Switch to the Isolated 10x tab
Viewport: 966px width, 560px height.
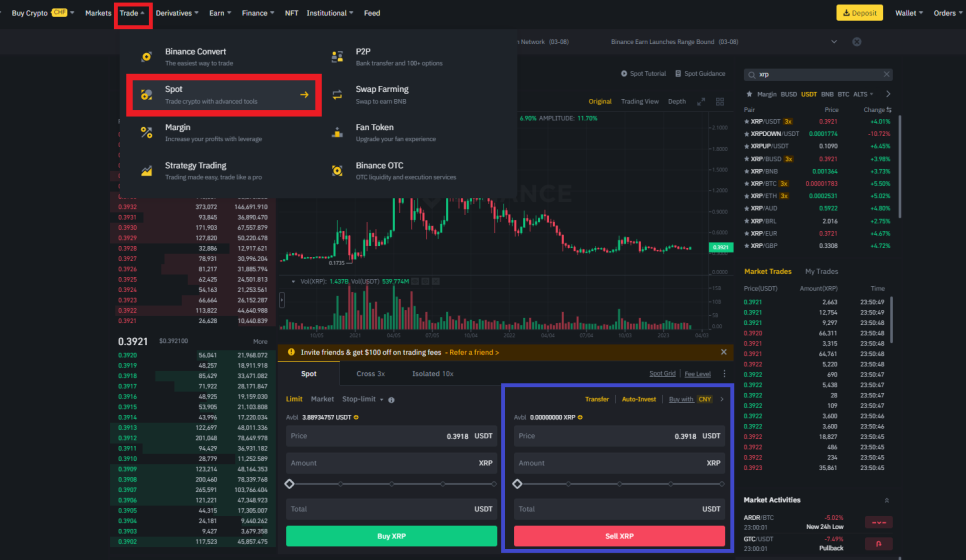(432, 374)
